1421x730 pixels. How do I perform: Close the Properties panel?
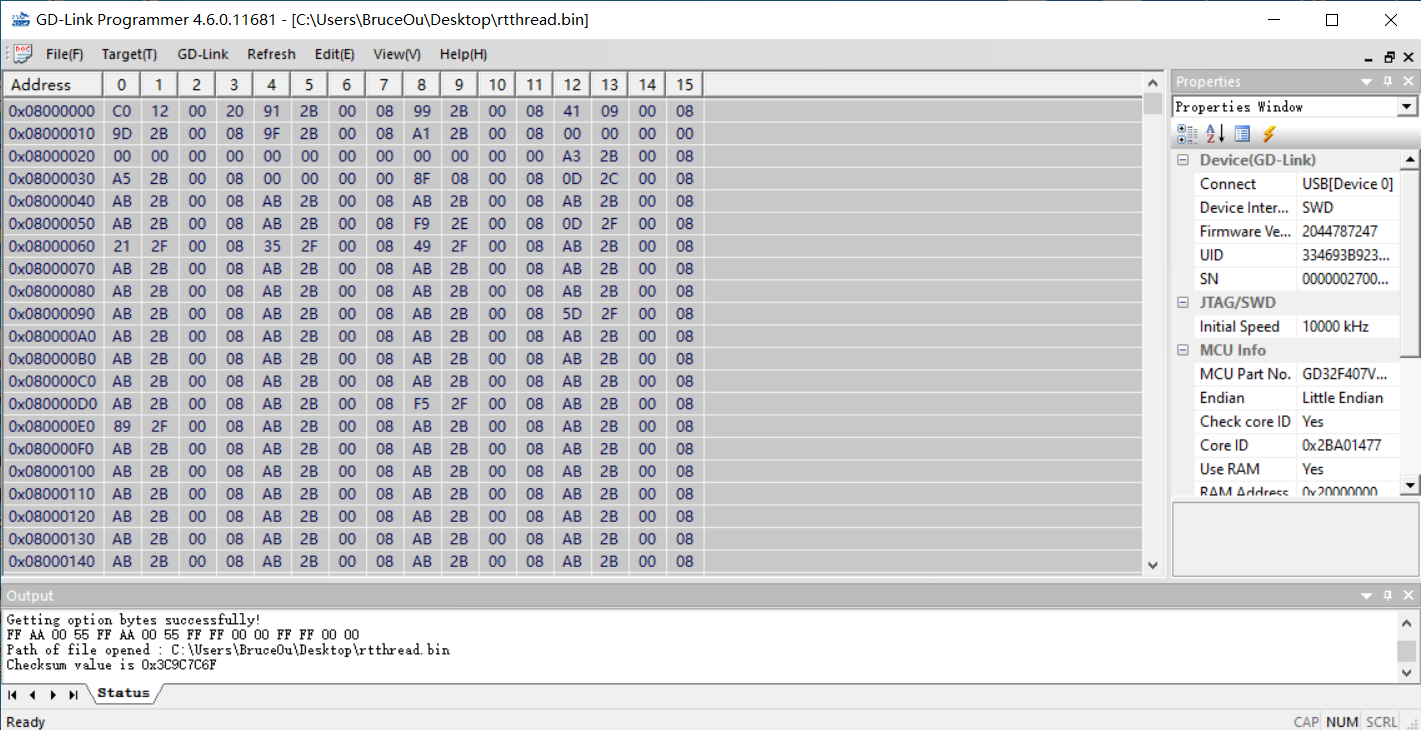click(1408, 81)
